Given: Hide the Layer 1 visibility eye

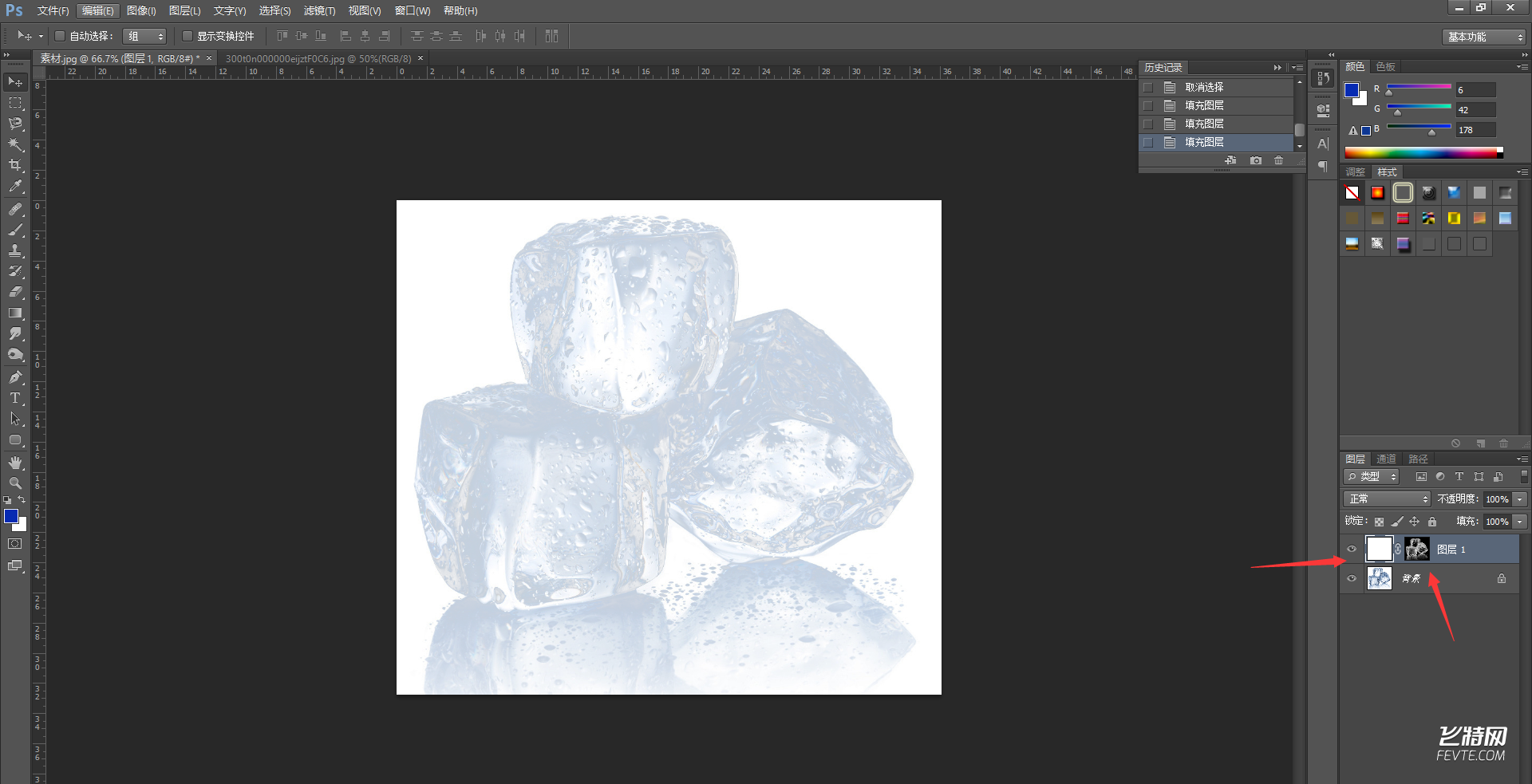Looking at the screenshot, I should (1352, 549).
